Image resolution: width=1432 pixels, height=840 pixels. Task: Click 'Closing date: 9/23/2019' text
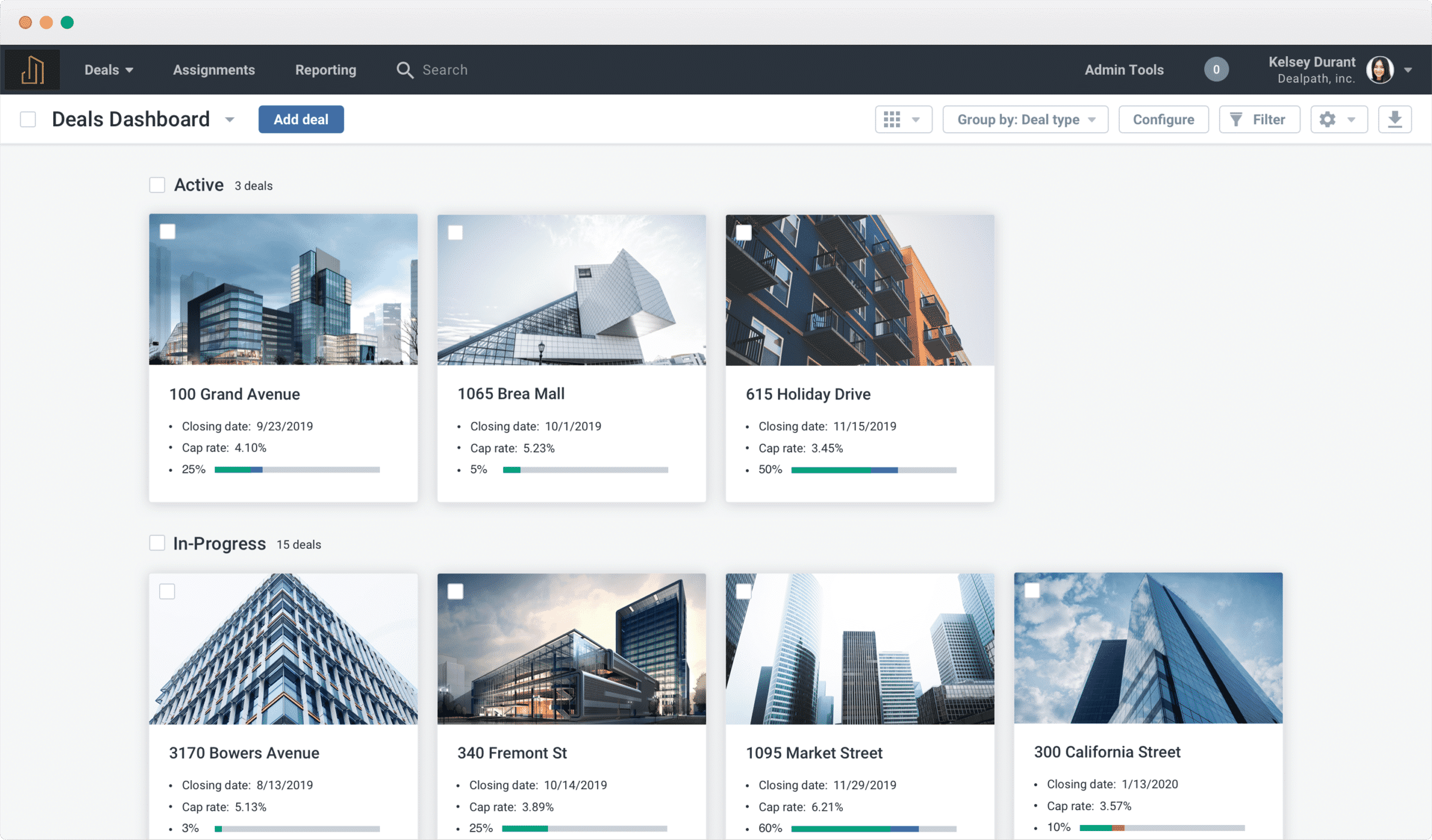click(247, 426)
